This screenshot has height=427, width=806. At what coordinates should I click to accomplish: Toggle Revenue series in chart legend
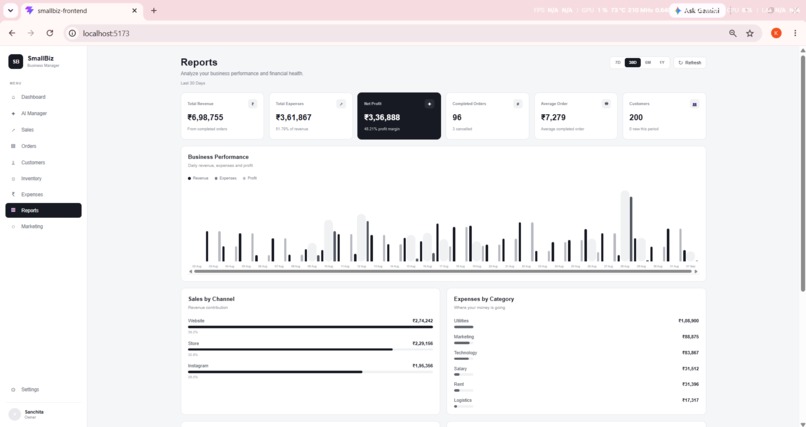(x=198, y=178)
